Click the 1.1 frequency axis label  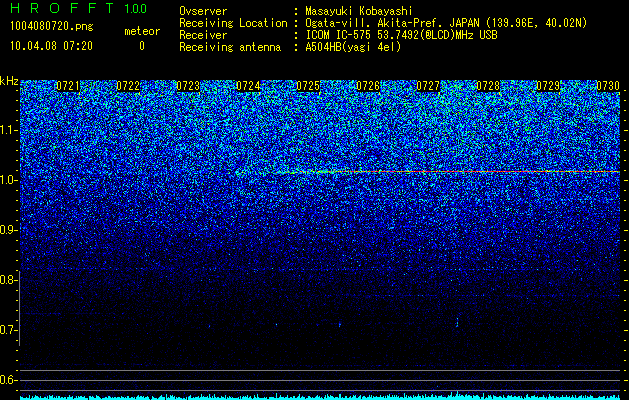pyautogui.click(x=8, y=130)
